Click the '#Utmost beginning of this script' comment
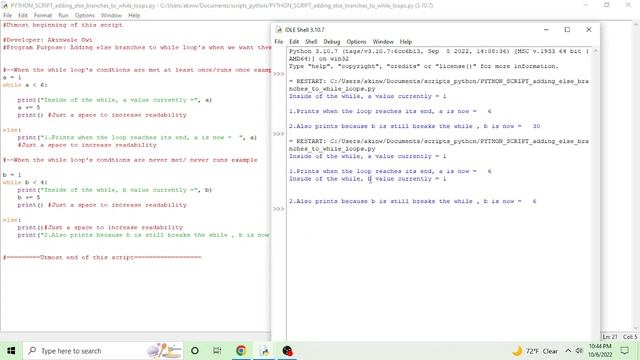 (x=63, y=25)
